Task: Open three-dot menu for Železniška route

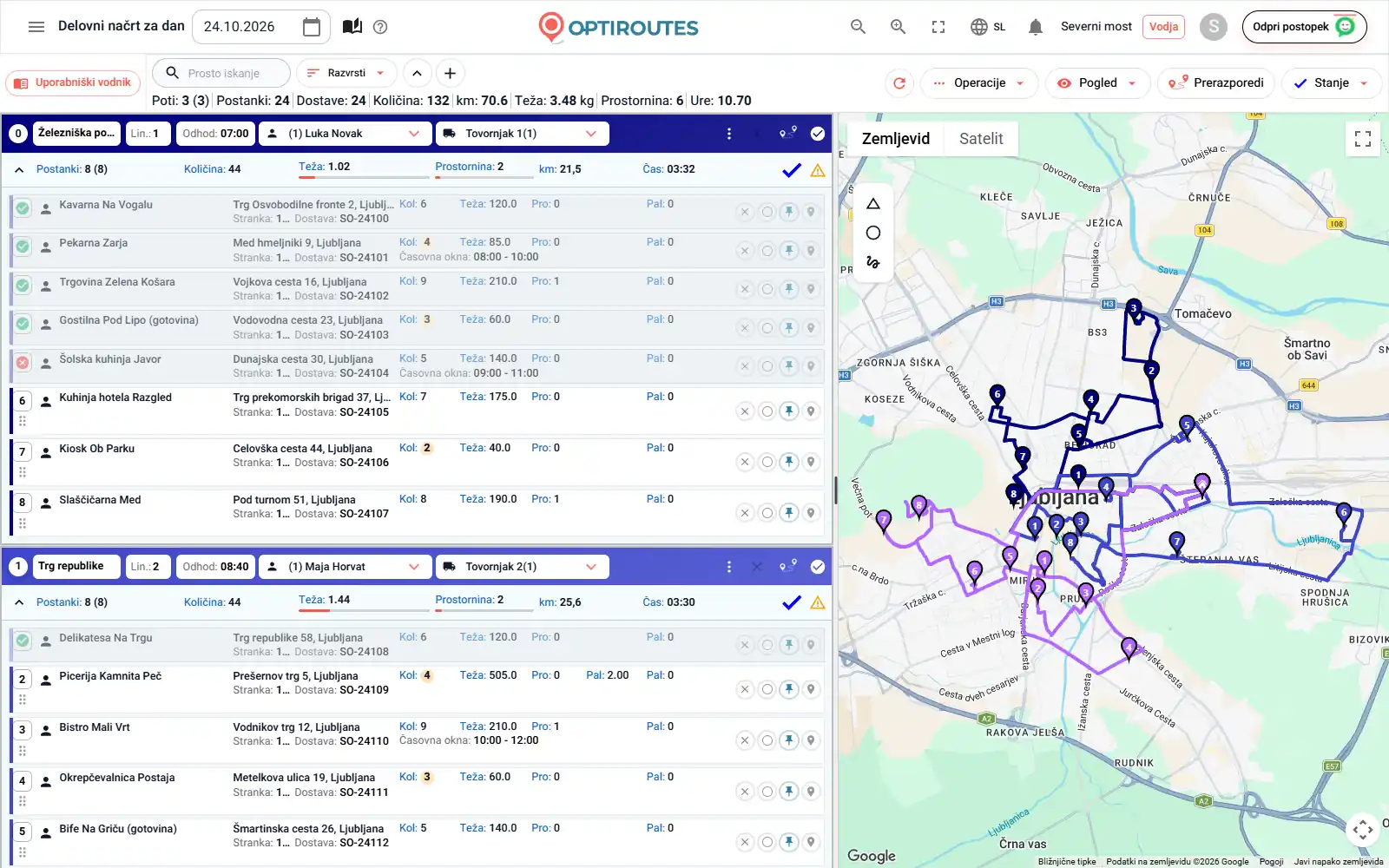Action: pyautogui.click(x=729, y=134)
